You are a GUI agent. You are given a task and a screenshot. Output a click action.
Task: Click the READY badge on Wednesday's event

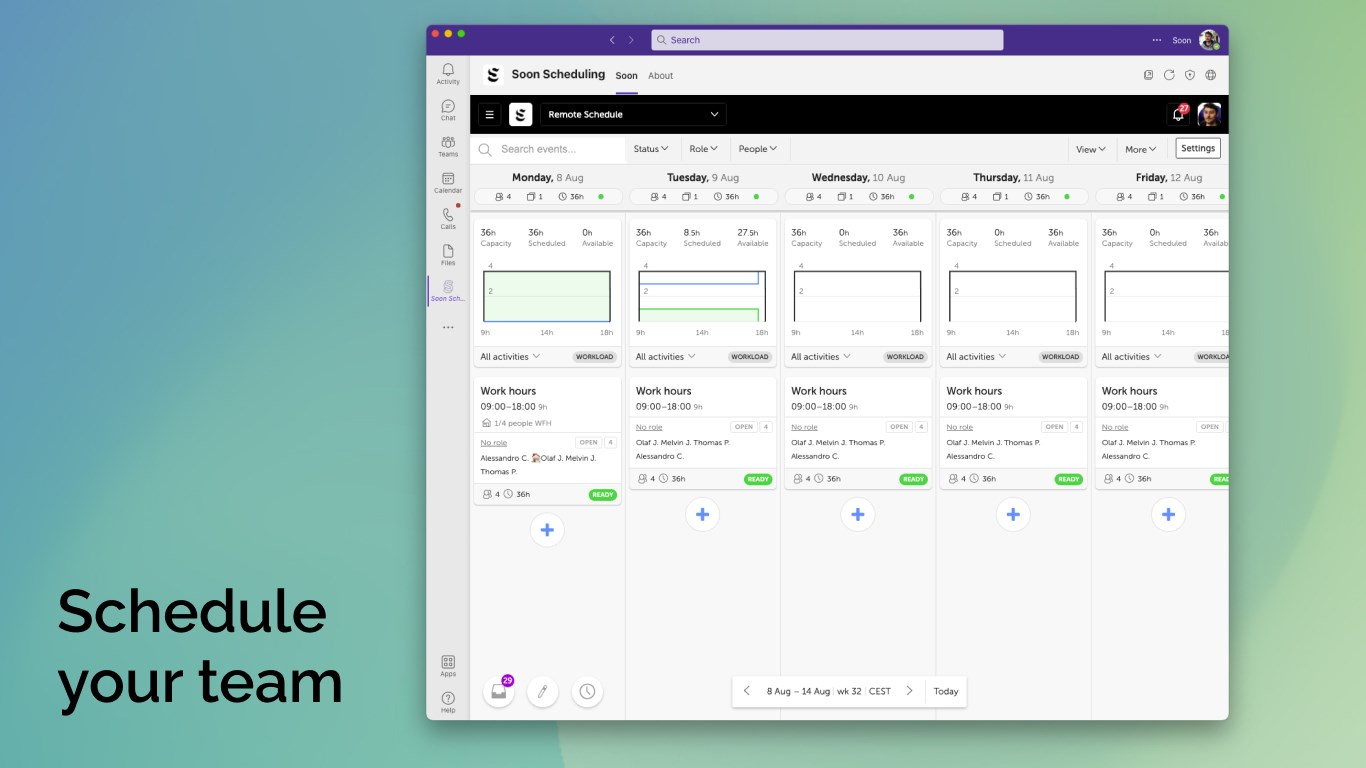pyautogui.click(x=914, y=479)
